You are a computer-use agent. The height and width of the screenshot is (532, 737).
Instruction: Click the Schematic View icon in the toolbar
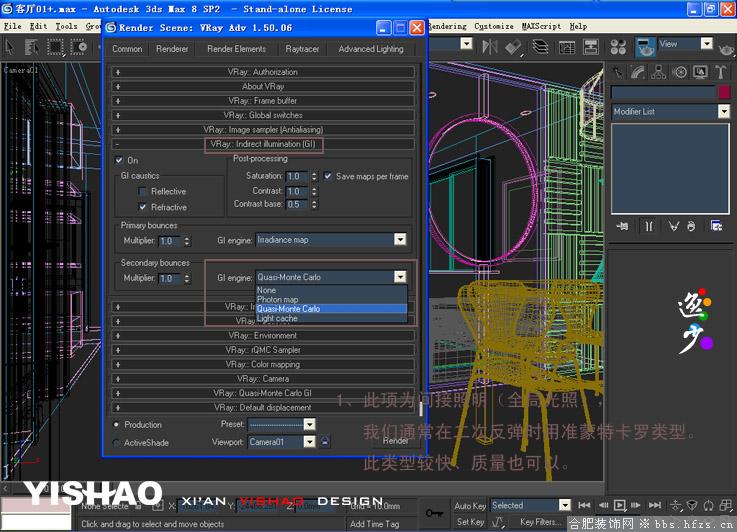(x=591, y=47)
